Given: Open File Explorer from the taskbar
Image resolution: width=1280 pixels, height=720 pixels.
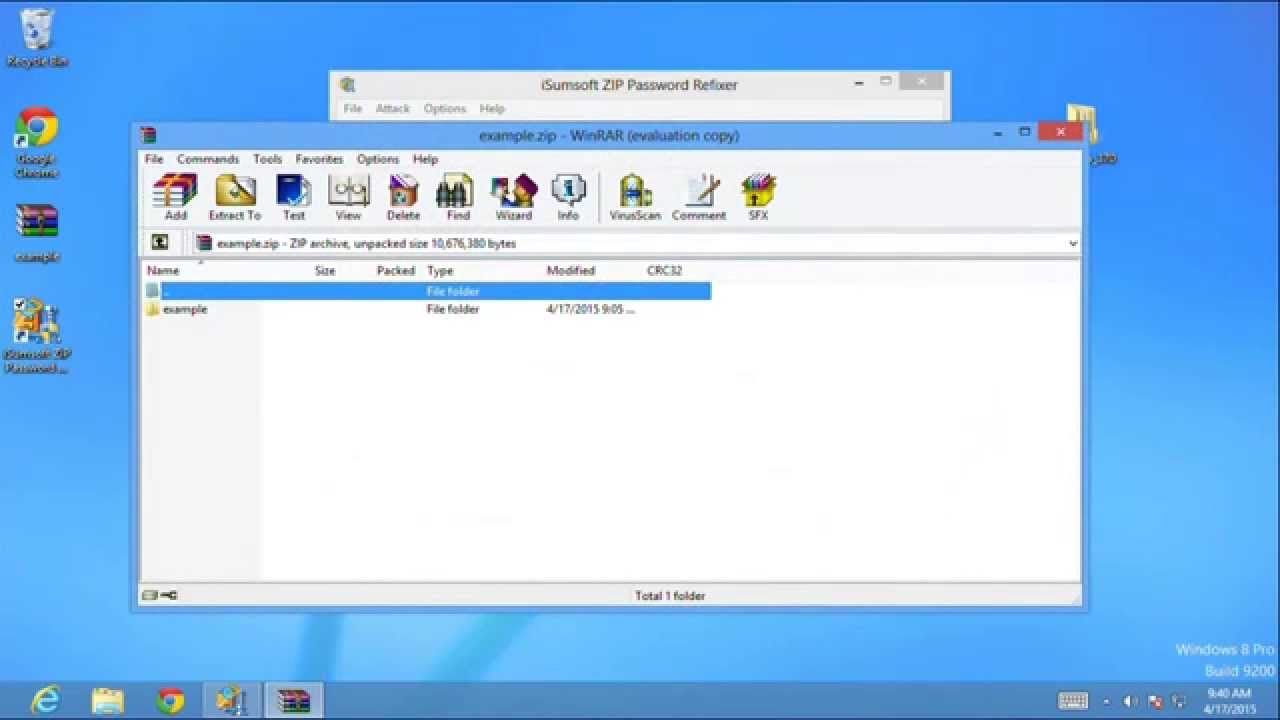Looking at the screenshot, I should coord(107,700).
